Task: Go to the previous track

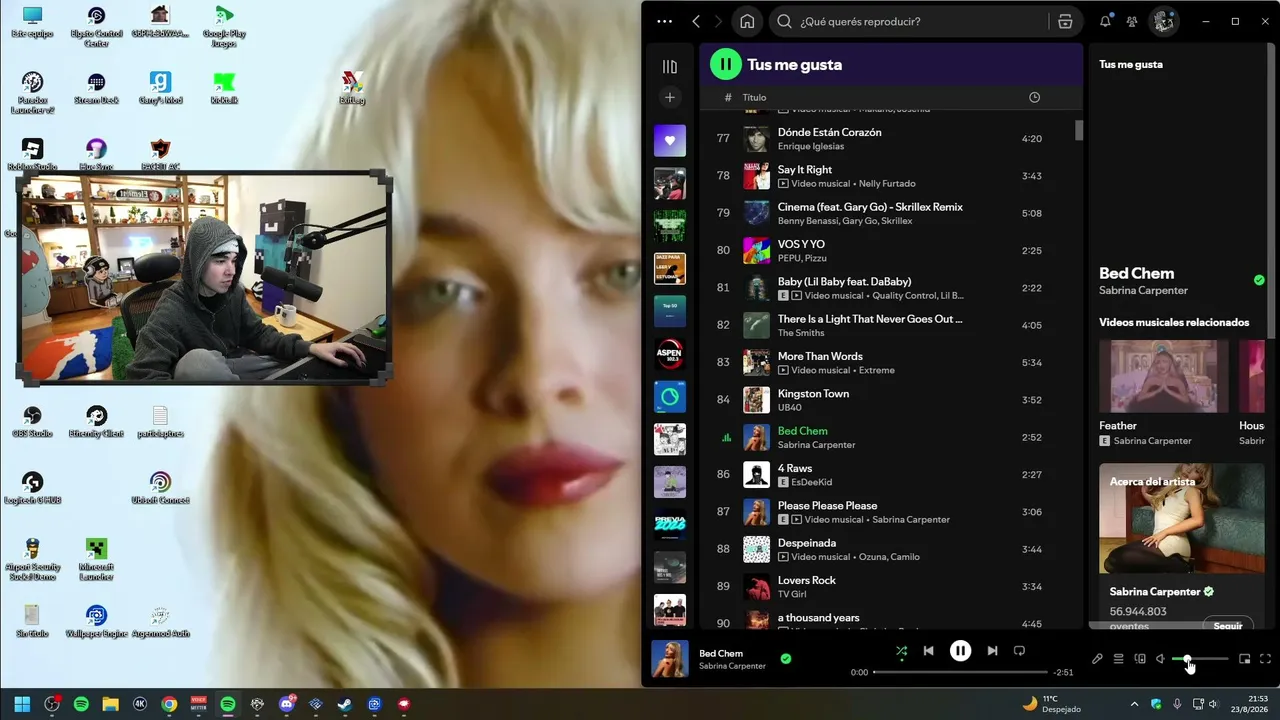Action: coord(928,651)
